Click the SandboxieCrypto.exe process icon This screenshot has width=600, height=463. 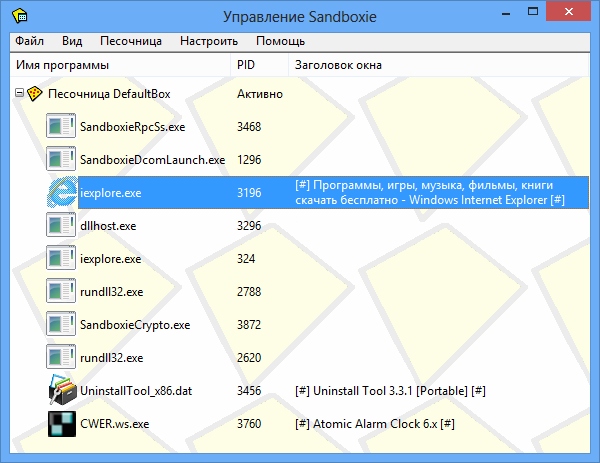point(61,324)
